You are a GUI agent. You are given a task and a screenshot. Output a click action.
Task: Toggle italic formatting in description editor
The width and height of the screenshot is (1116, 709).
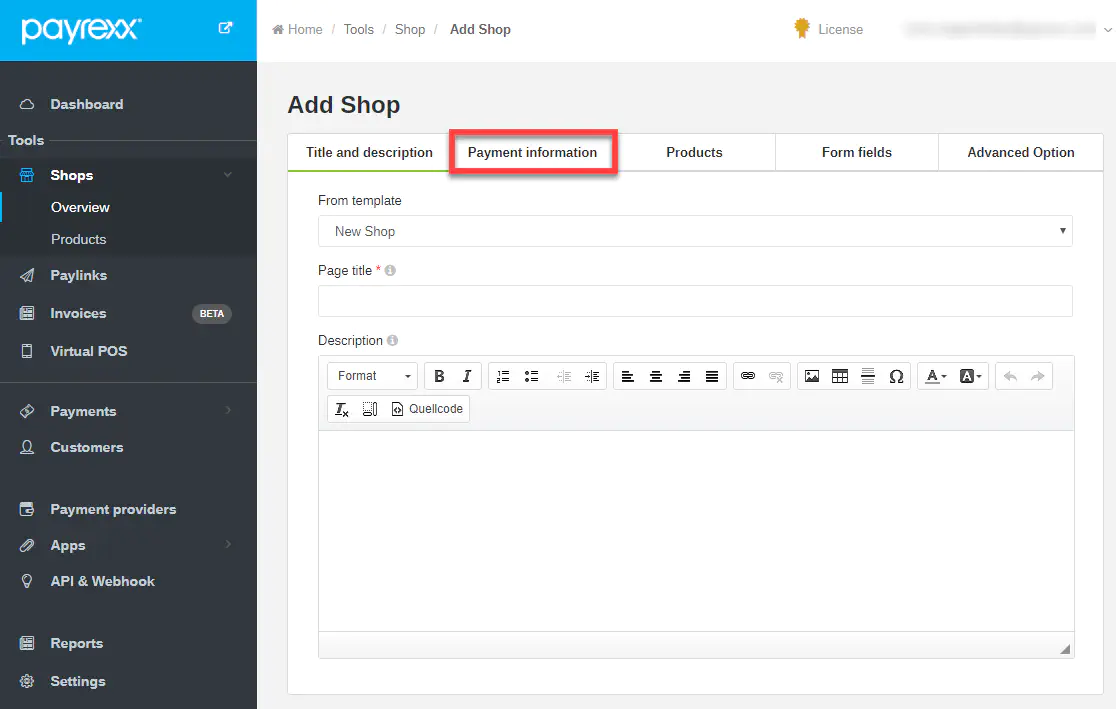point(467,376)
